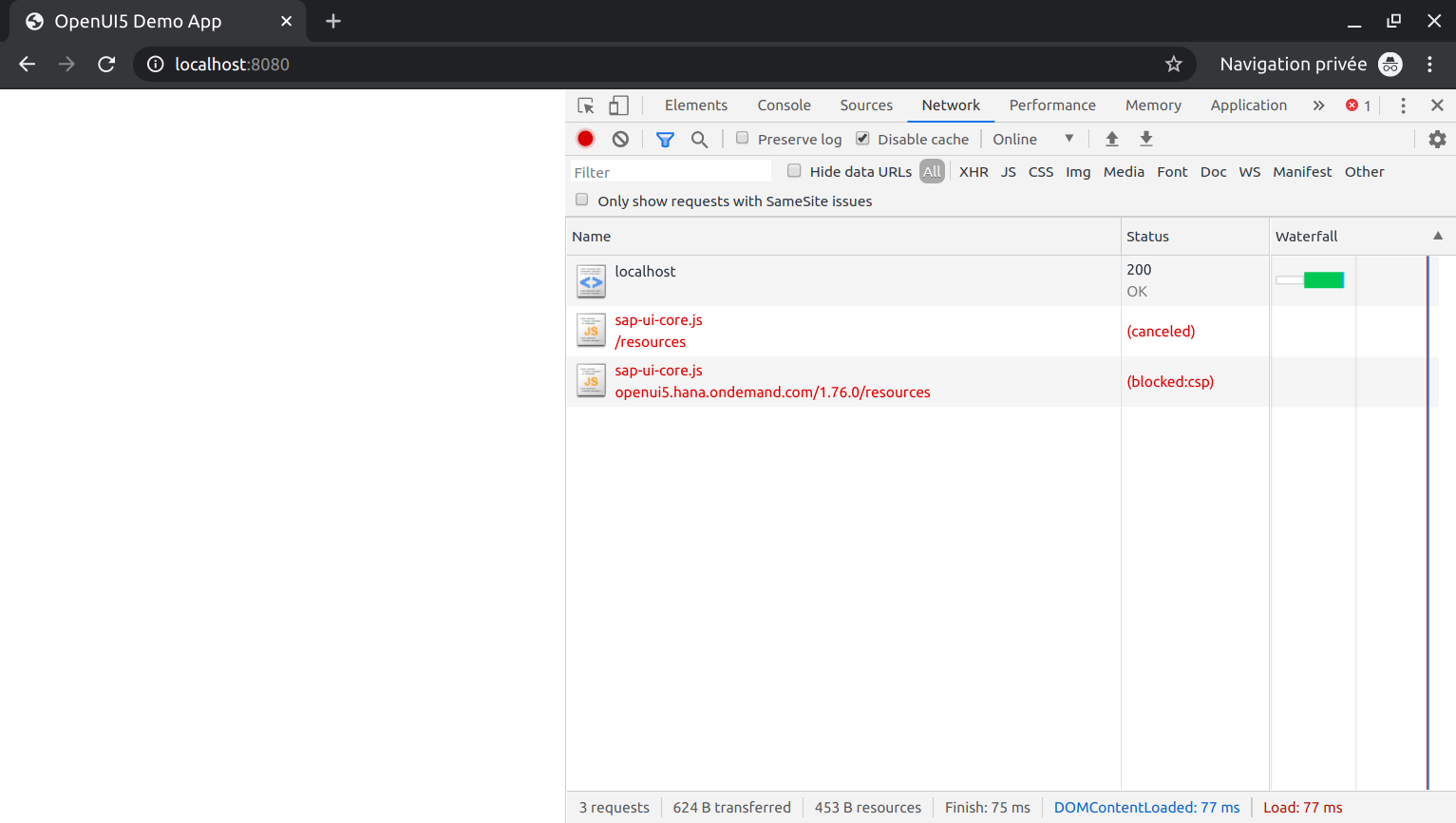Toggle the filter funnel icon
1456x823 pixels.
(x=665, y=140)
